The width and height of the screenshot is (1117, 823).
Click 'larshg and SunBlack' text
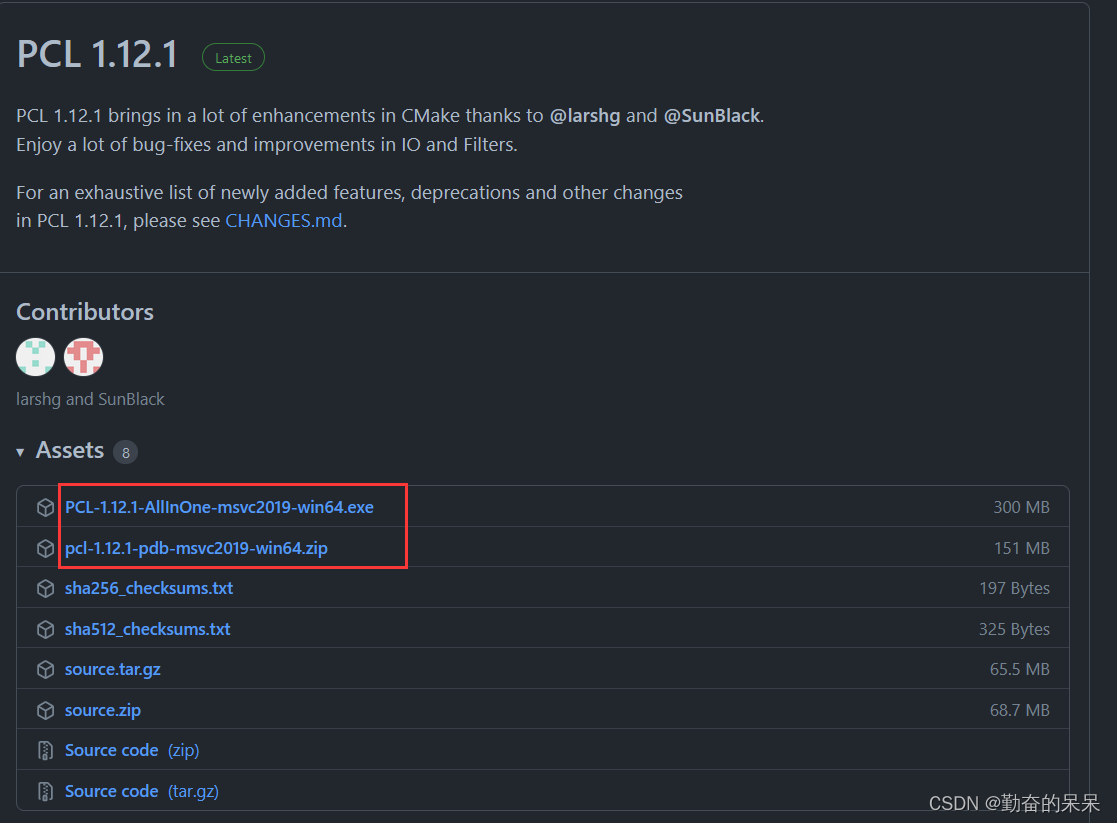[90, 399]
